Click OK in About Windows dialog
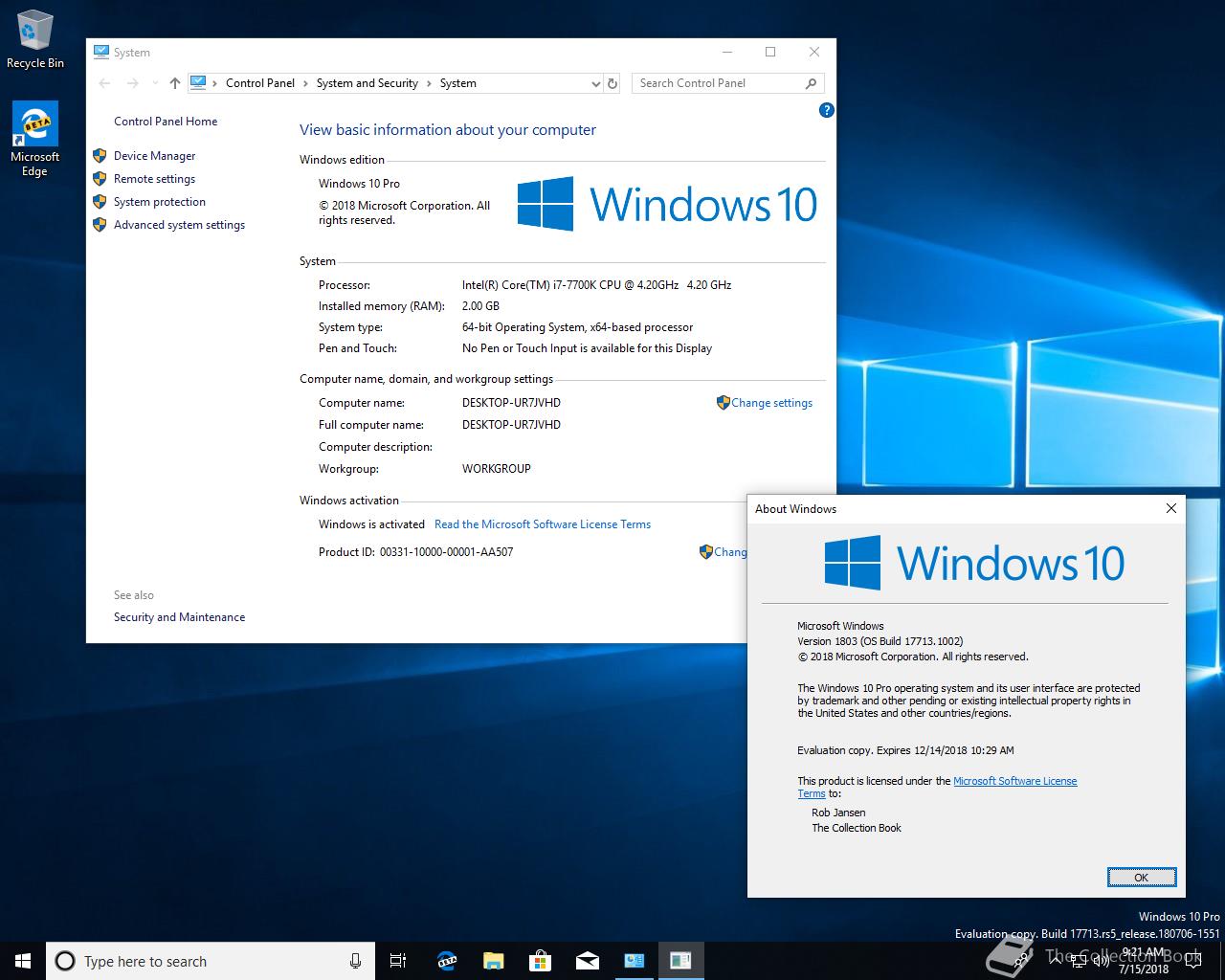Screen dimensions: 1225x980 click(1141, 878)
